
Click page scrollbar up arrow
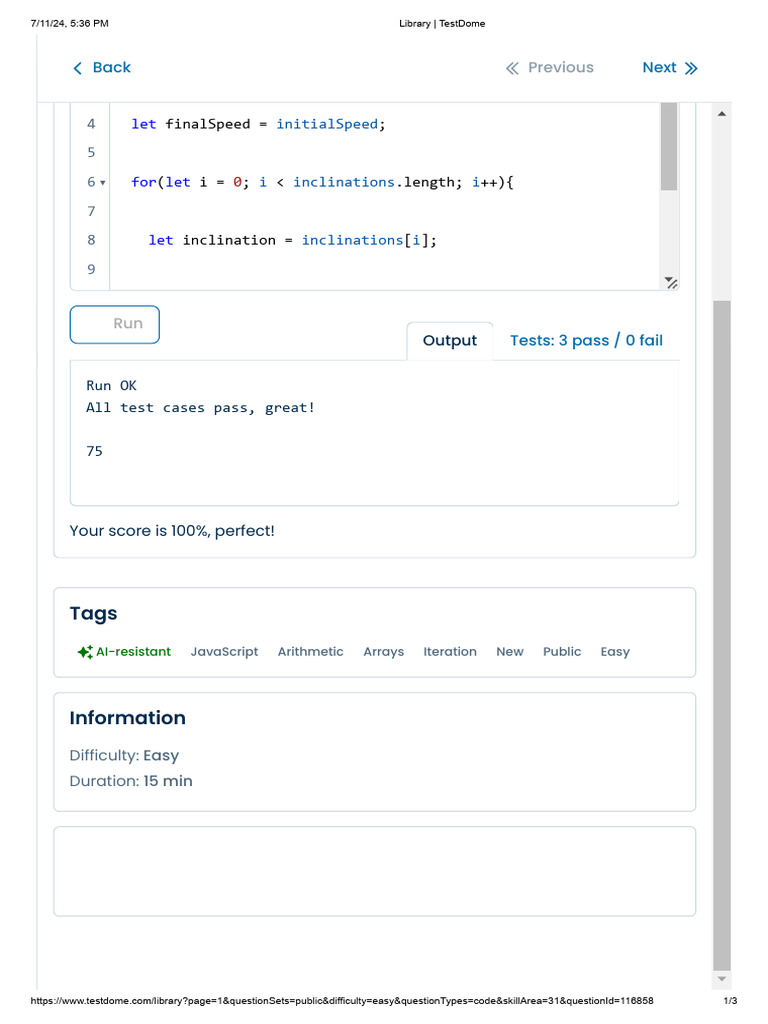(722, 114)
